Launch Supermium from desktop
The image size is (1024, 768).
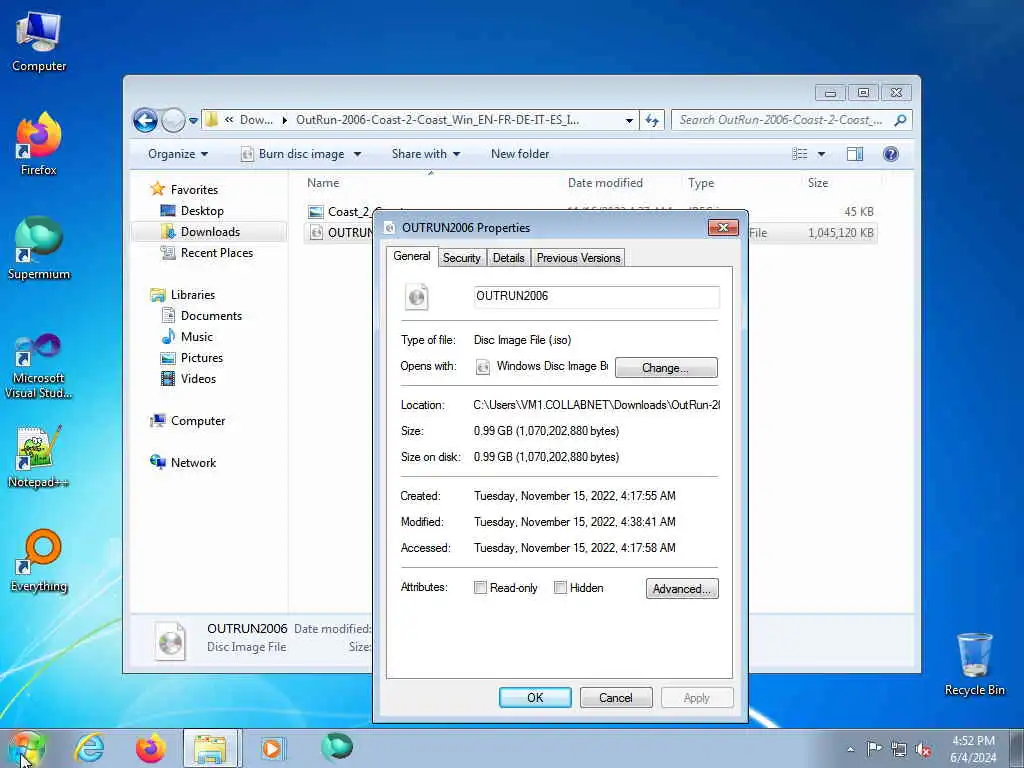click(39, 249)
